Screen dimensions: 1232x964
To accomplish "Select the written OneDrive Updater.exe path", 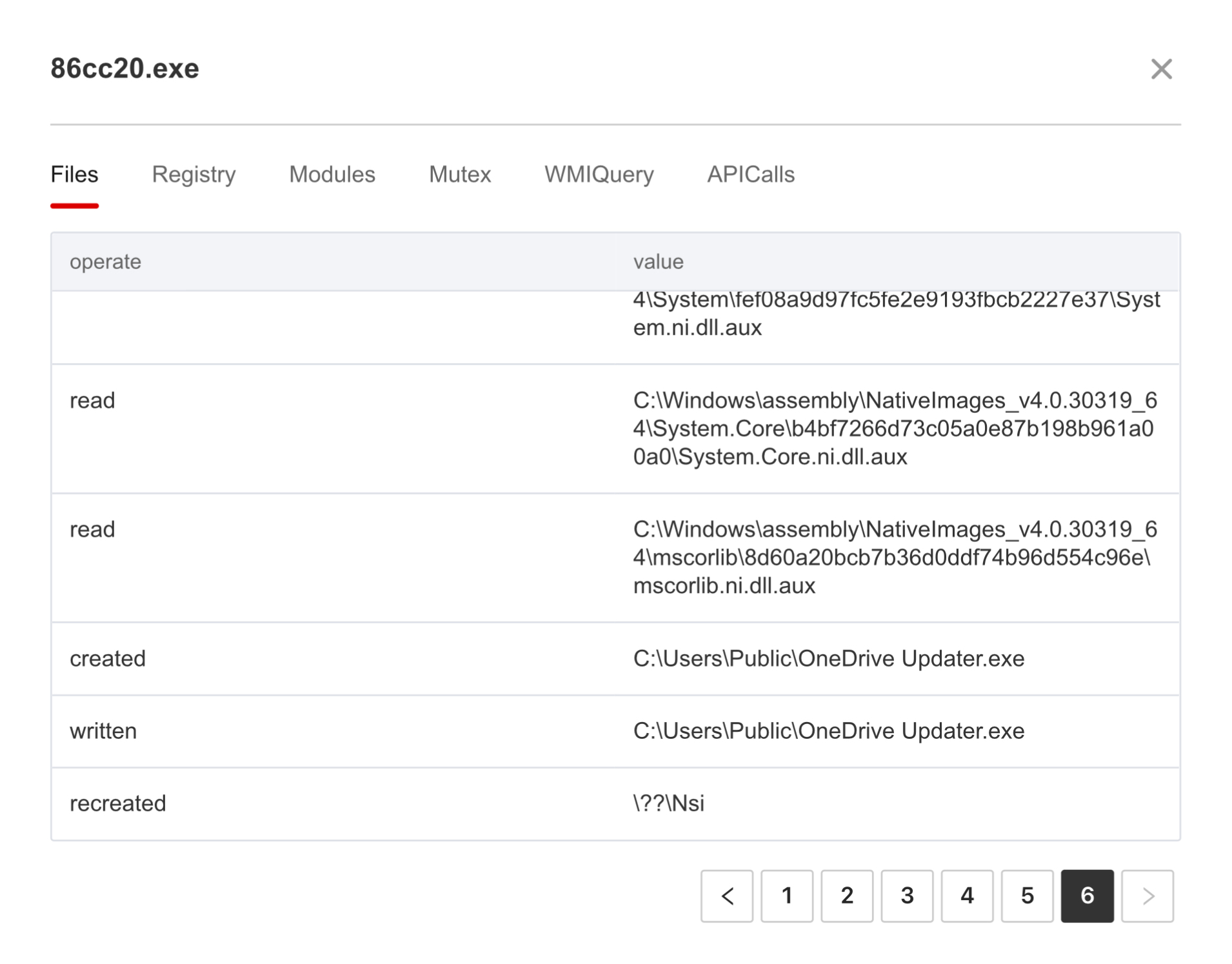I will click(x=828, y=730).
